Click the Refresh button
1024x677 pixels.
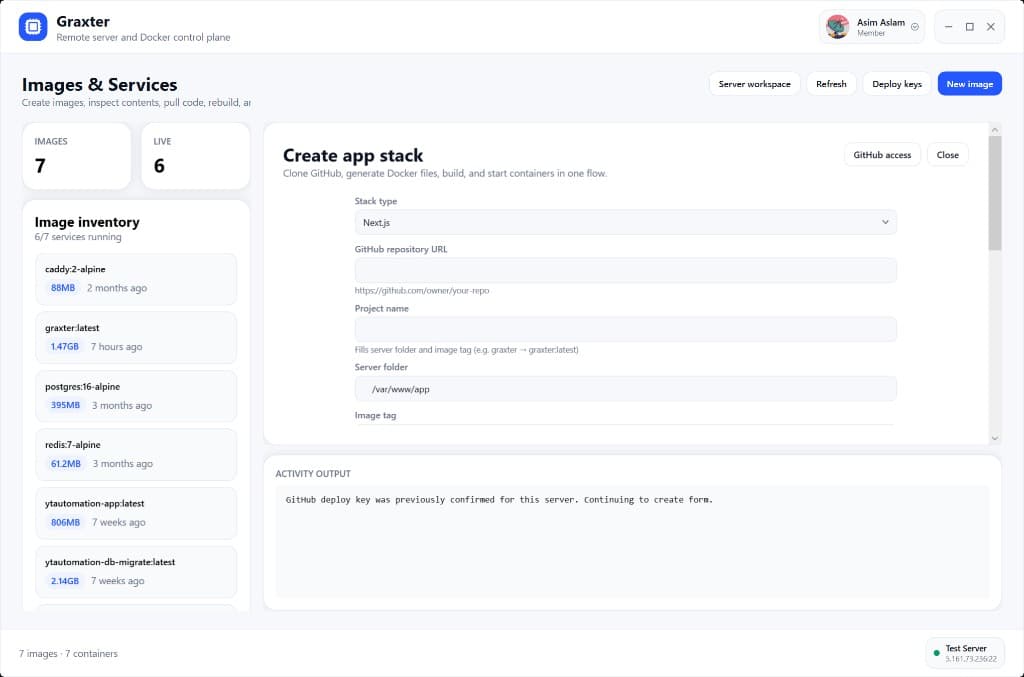click(x=831, y=84)
